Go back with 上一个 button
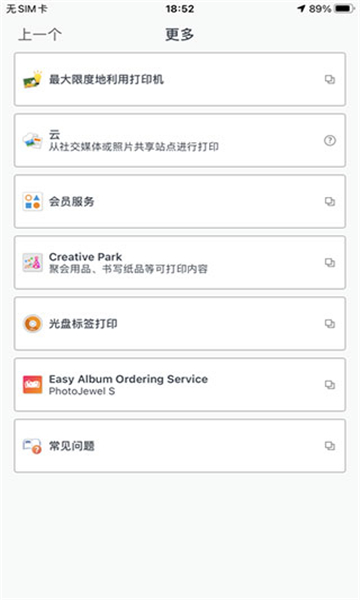Image resolution: width=360 pixels, height=600 pixels. (x=40, y=34)
